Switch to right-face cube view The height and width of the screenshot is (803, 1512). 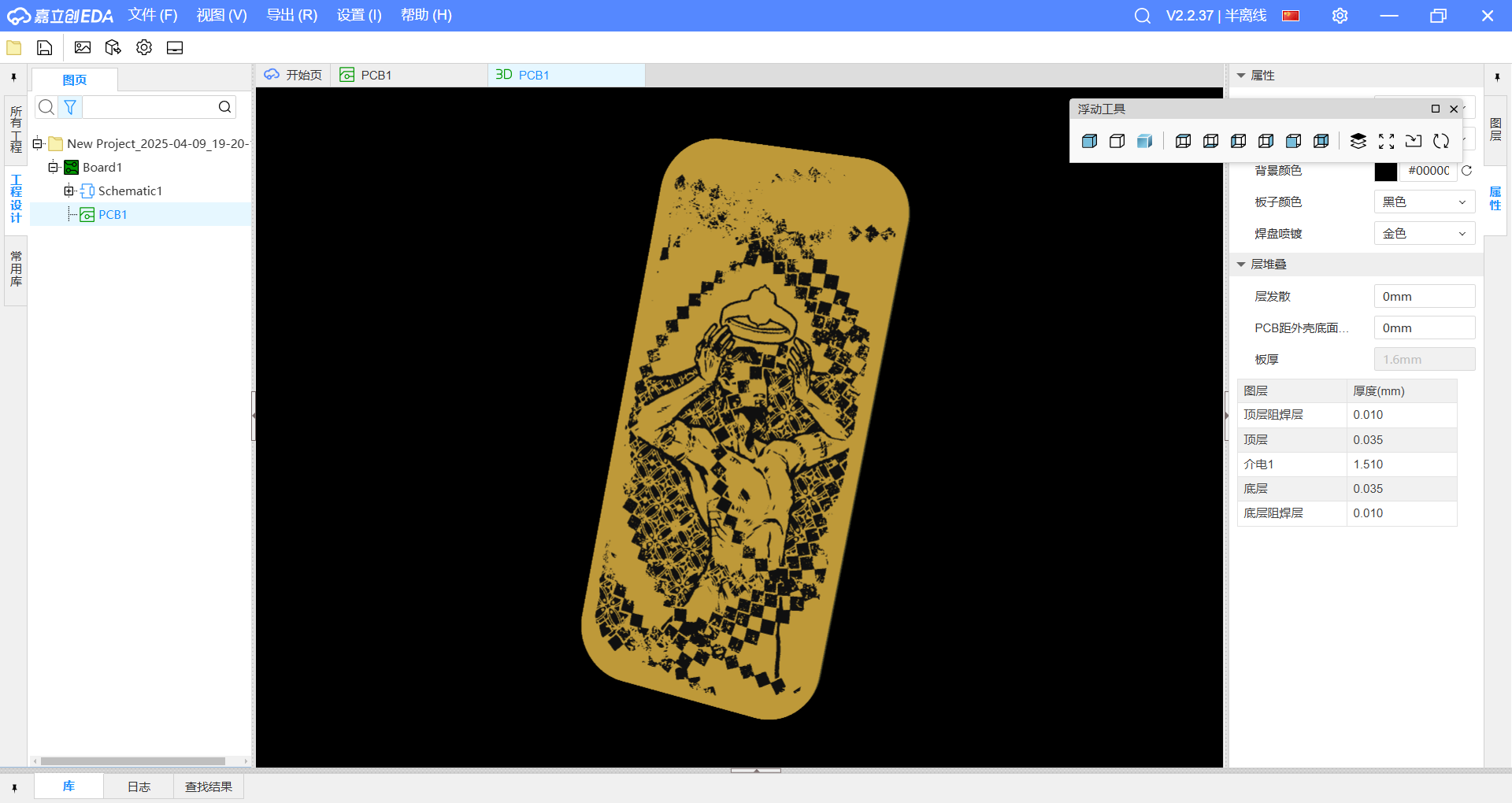(x=1266, y=141)
